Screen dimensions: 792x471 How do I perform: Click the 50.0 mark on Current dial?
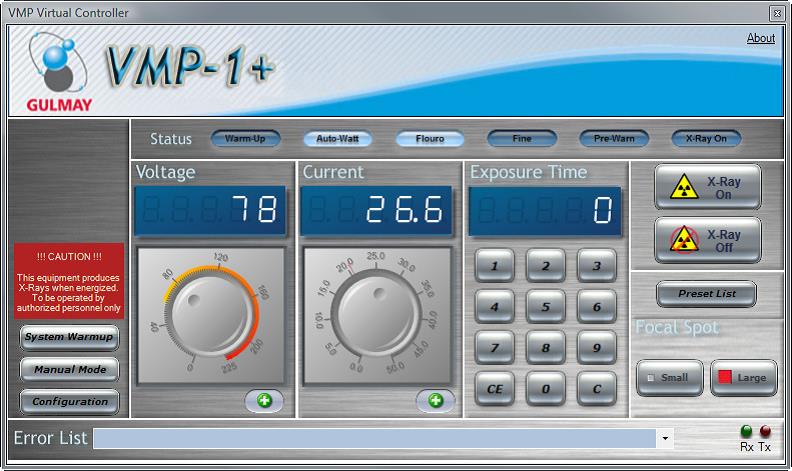pos(395,366)
